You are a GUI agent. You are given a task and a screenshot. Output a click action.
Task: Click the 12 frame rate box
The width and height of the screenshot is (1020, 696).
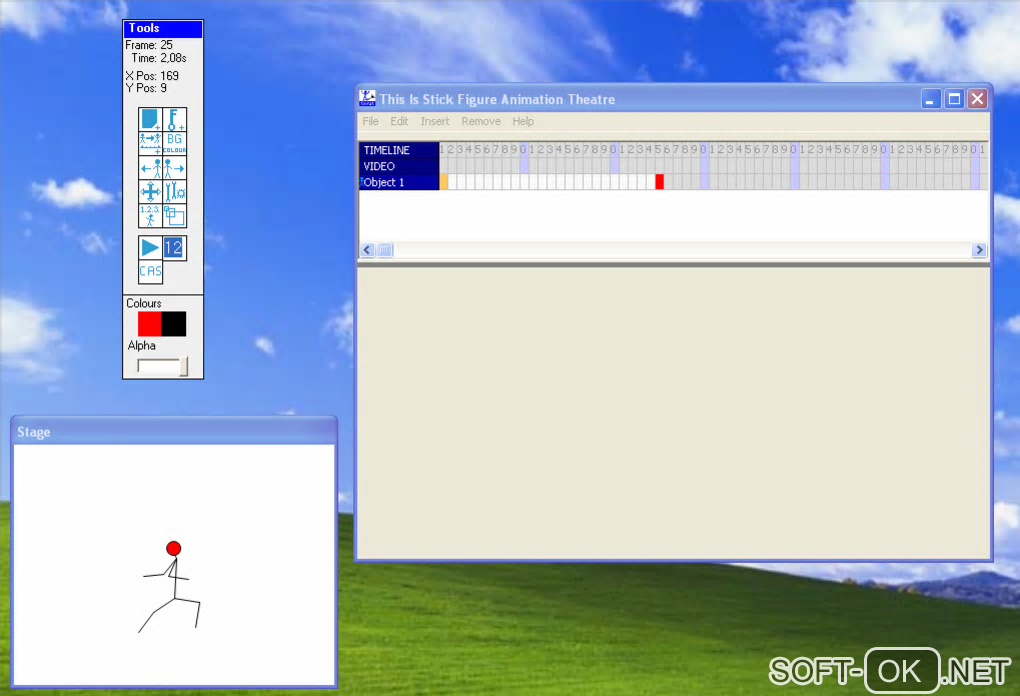tap(174, 248)
